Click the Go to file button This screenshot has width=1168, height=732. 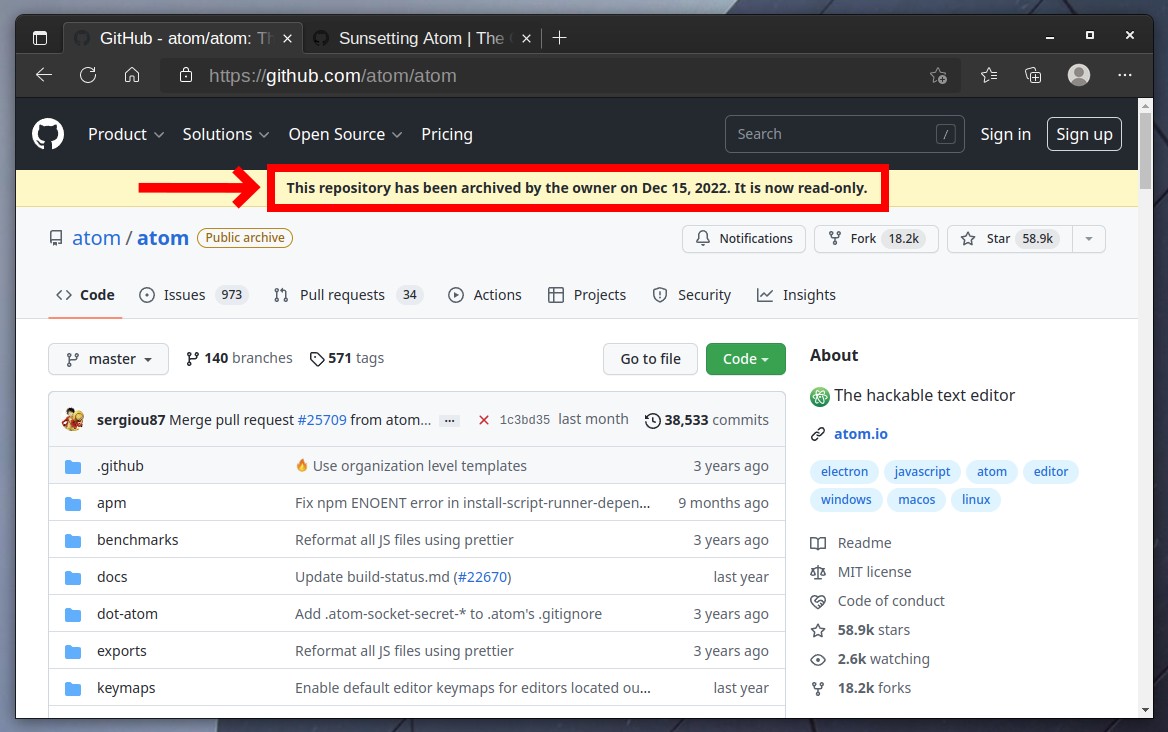click(x=650, y=359)
